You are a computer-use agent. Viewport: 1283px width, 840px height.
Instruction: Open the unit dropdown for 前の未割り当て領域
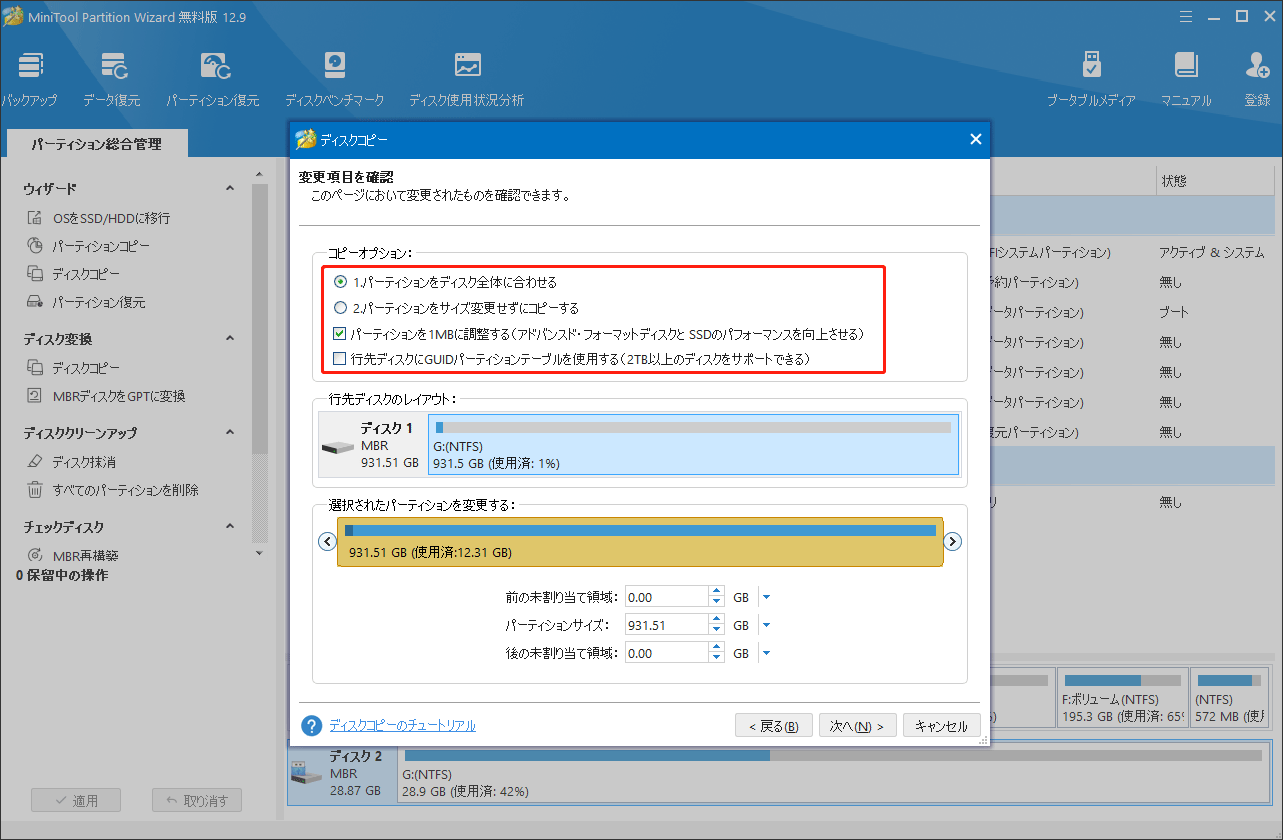(766, 597)
